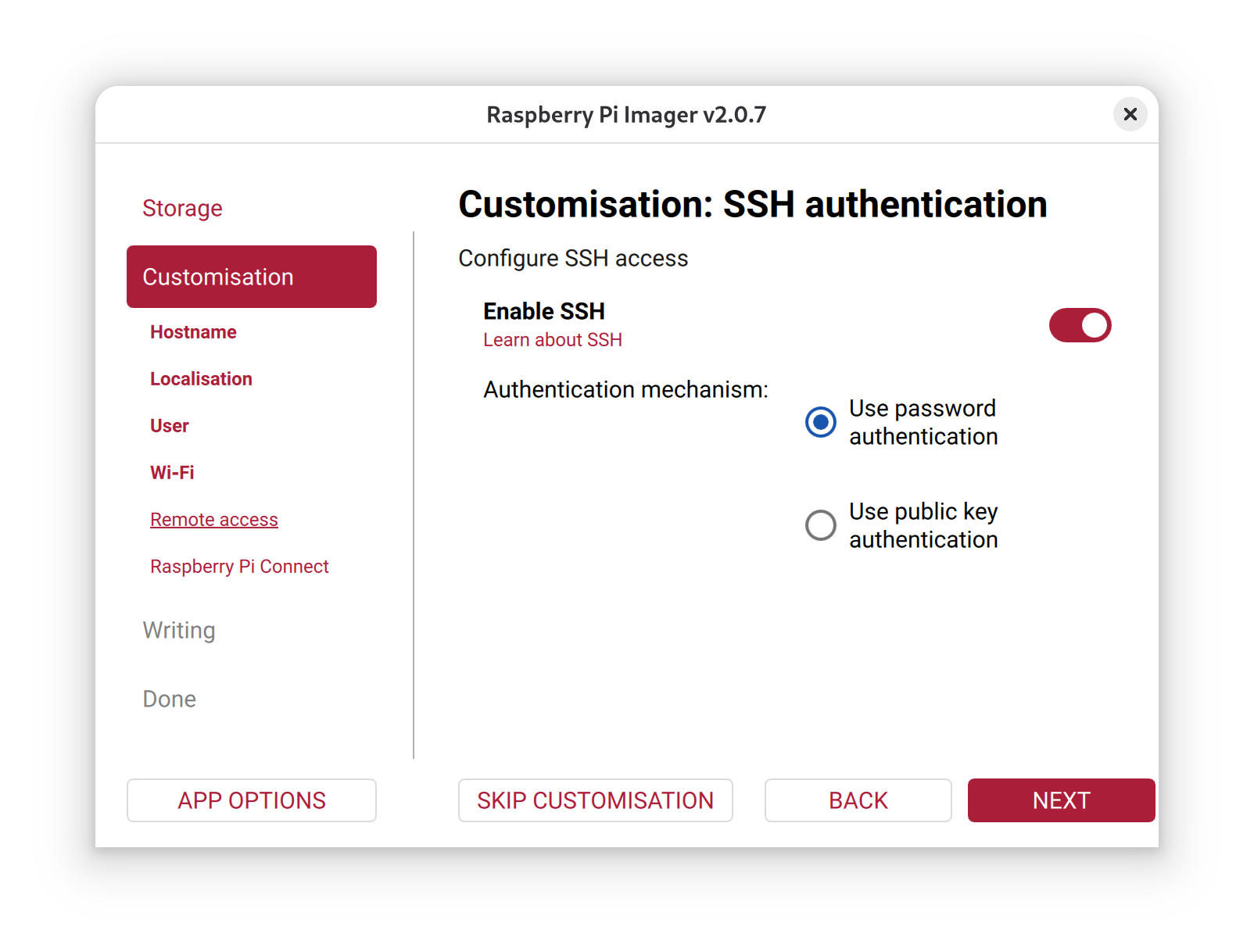Click the Configure SSH access text
Image resolution: width=1254 pixels, height=952 pixels.
coord(573,258)
